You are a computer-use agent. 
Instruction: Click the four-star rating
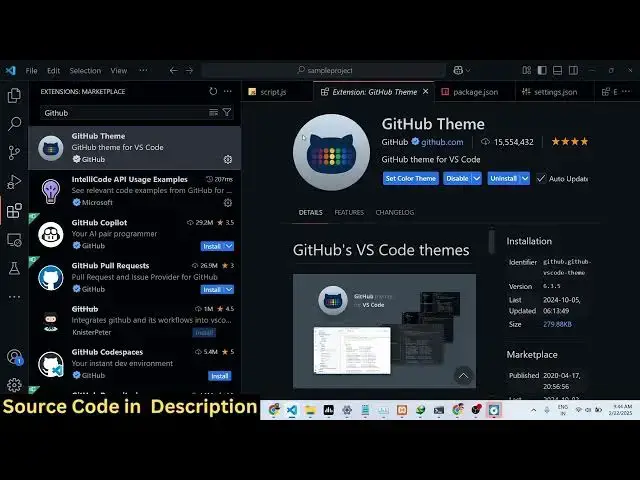[570, 142]
